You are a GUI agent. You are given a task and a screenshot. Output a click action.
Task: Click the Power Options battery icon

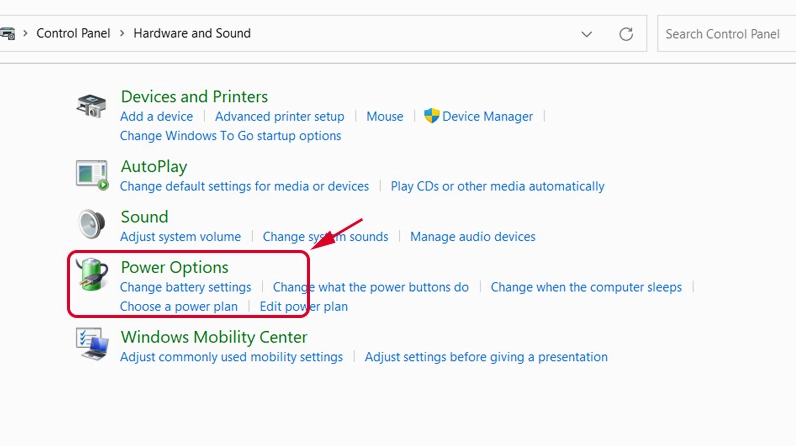tap(92, 276)
